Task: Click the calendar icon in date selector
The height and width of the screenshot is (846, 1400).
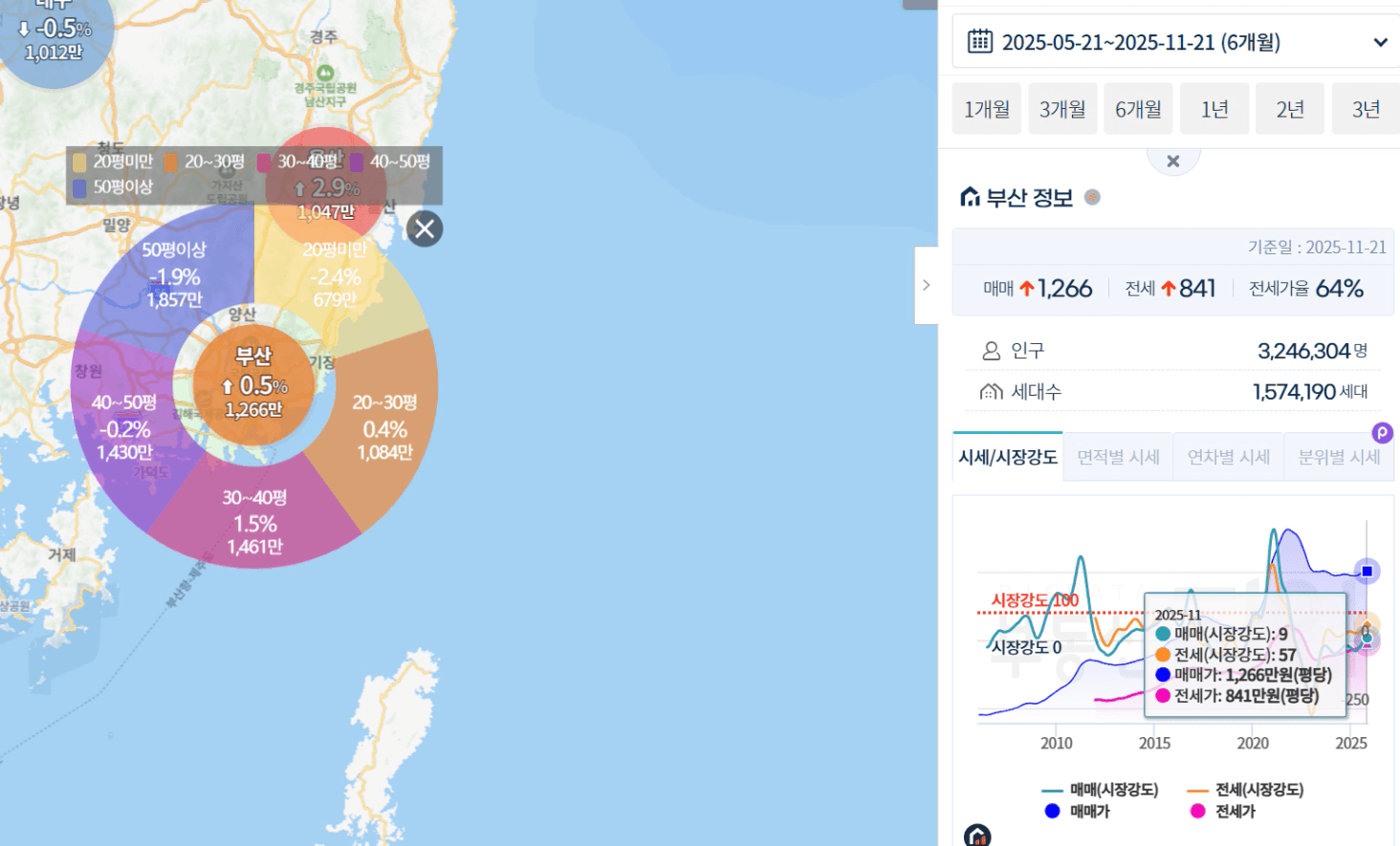Action: point(980,41)
